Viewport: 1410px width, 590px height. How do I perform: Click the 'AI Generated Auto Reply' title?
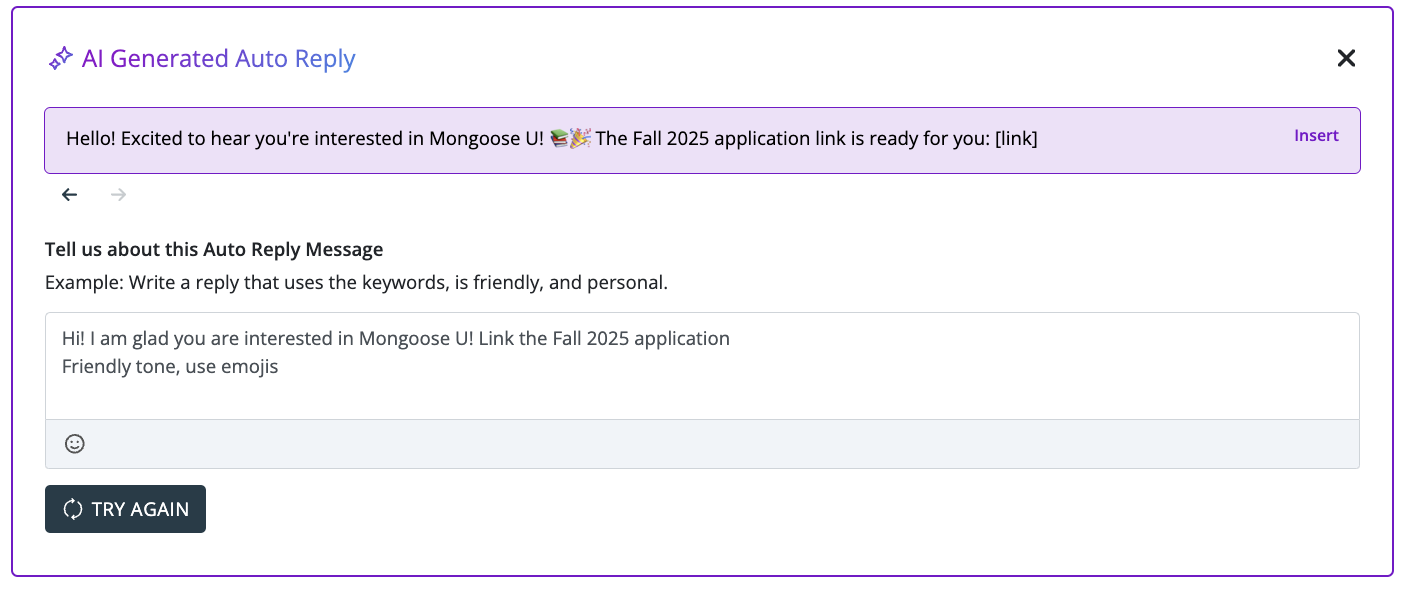pos(218,59)
